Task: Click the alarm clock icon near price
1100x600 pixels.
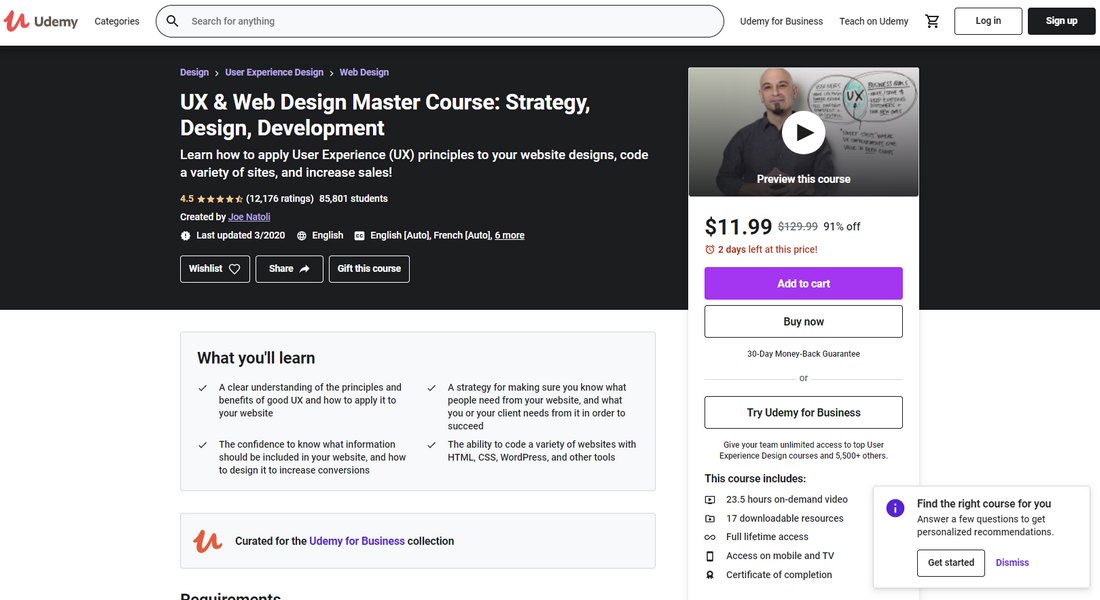Action: pyautogui.click(x=710, y=250)
